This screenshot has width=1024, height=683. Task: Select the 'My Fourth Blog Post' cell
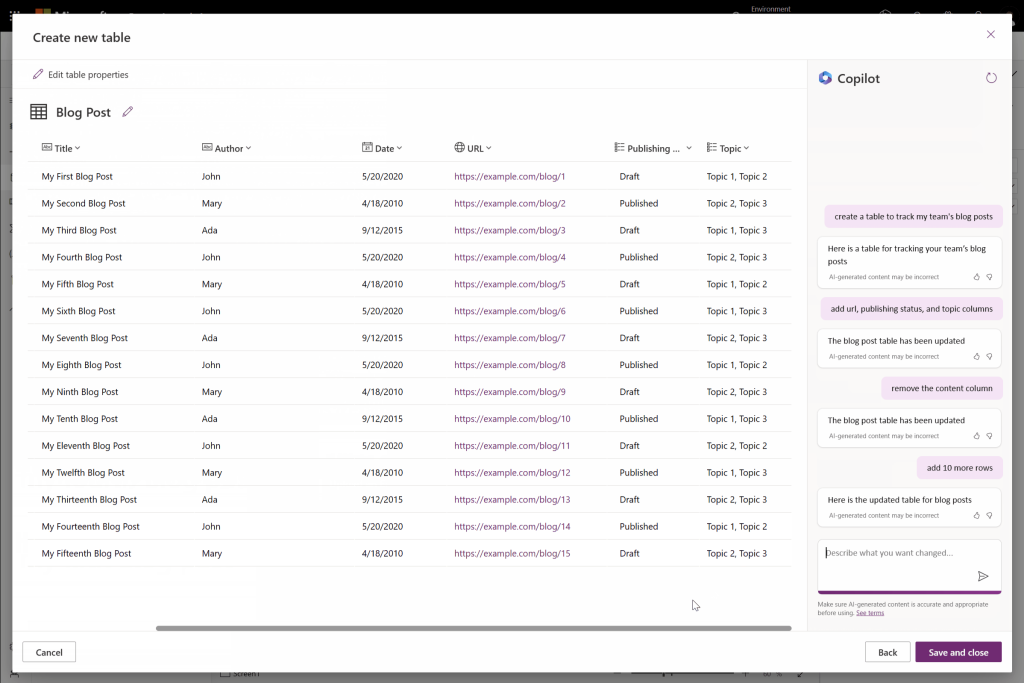[x=82, y=257]
